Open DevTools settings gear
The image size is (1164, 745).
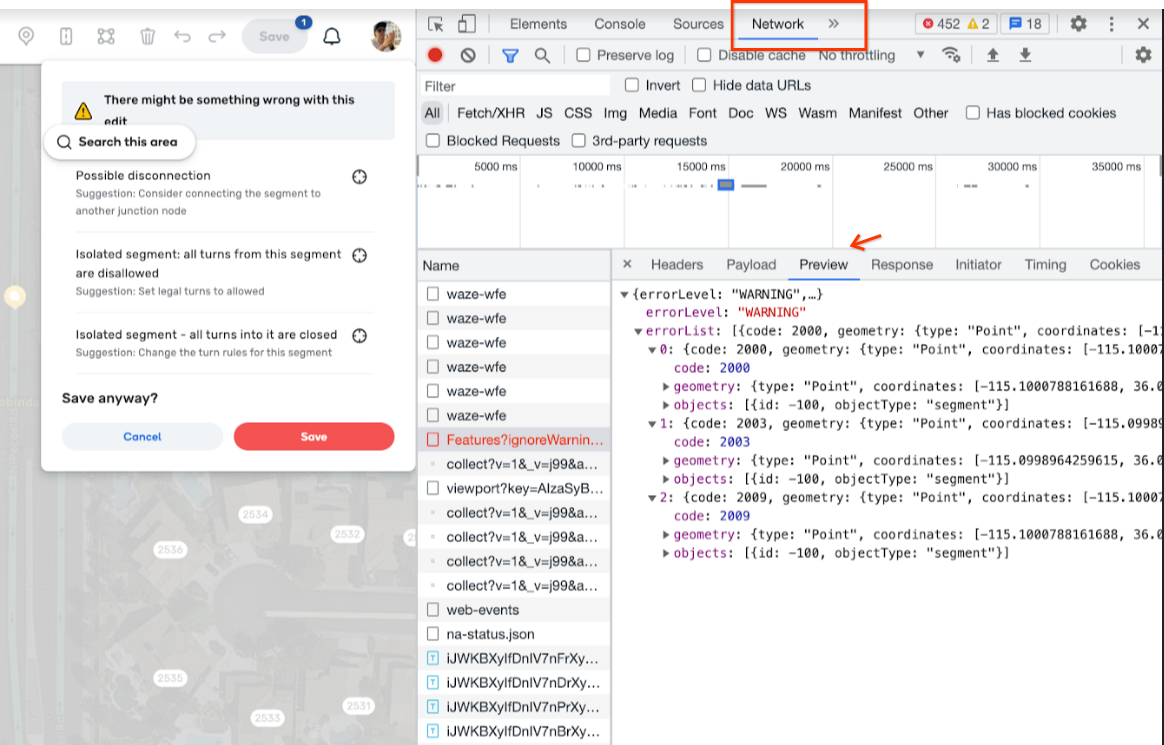pos(1078,24)
